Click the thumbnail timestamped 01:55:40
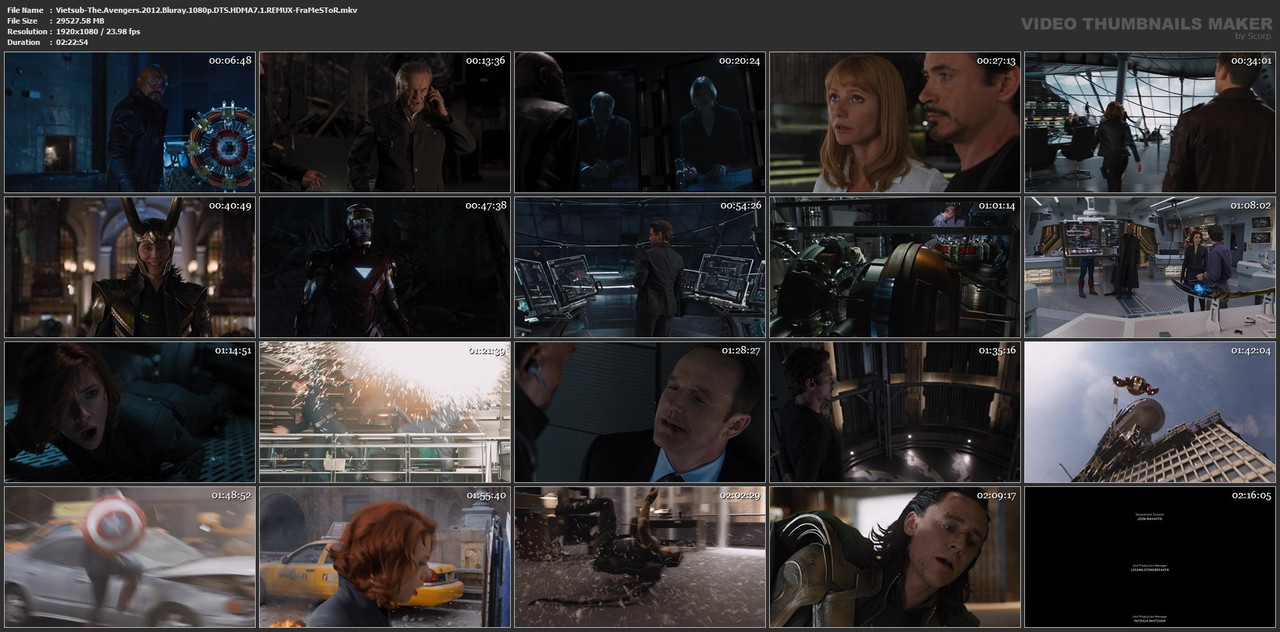Image resolution: width=1280 pixels, height=632 pixels. tap(385, 557)
